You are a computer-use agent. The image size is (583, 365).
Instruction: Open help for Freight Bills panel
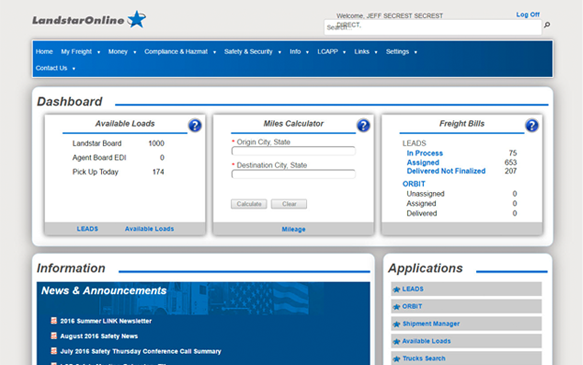coord(532,126)
